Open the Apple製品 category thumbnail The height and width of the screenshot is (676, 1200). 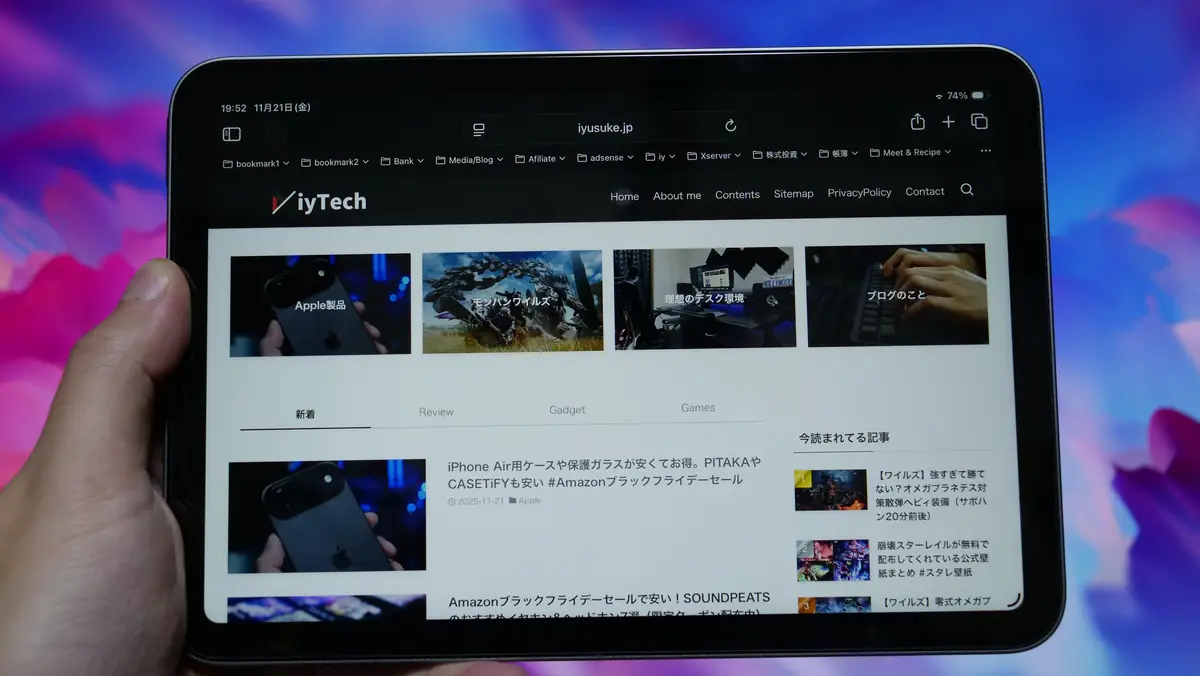pos(320,304)
